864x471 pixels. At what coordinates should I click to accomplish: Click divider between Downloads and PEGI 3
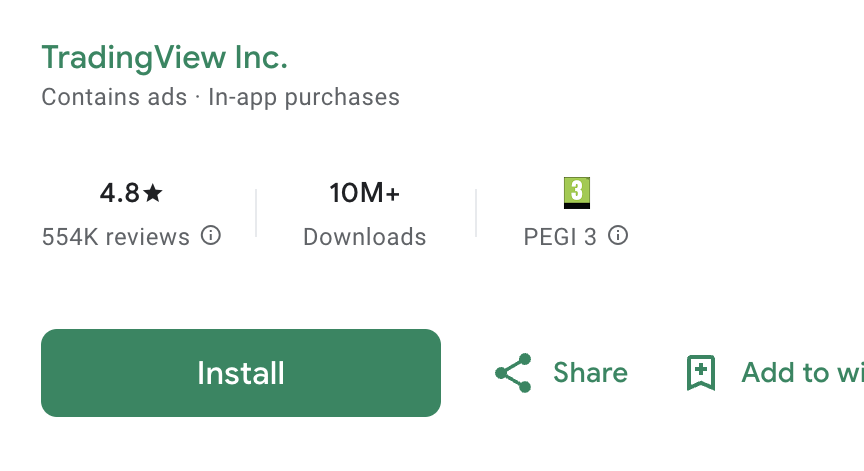[476, 213]
